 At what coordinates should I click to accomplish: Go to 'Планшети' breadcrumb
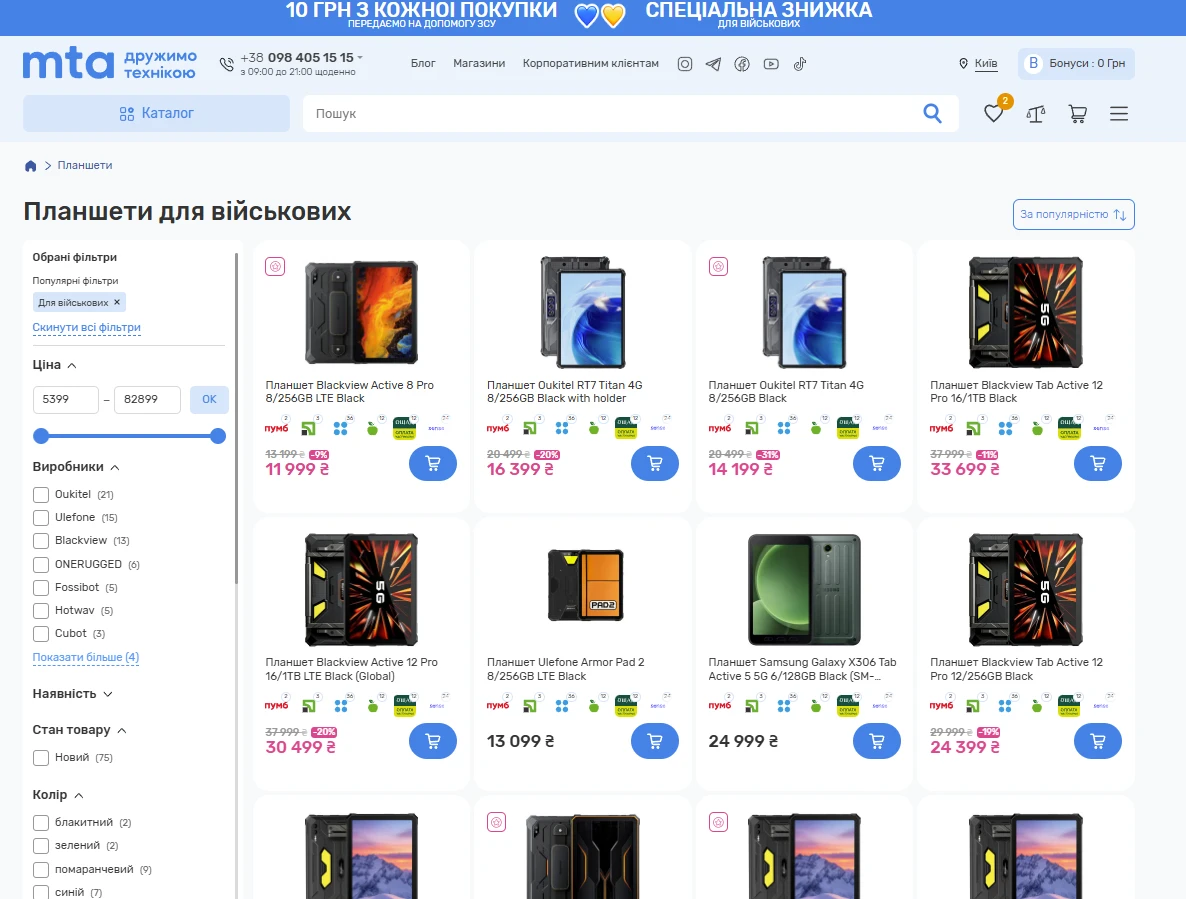click(x=85, y=166)
